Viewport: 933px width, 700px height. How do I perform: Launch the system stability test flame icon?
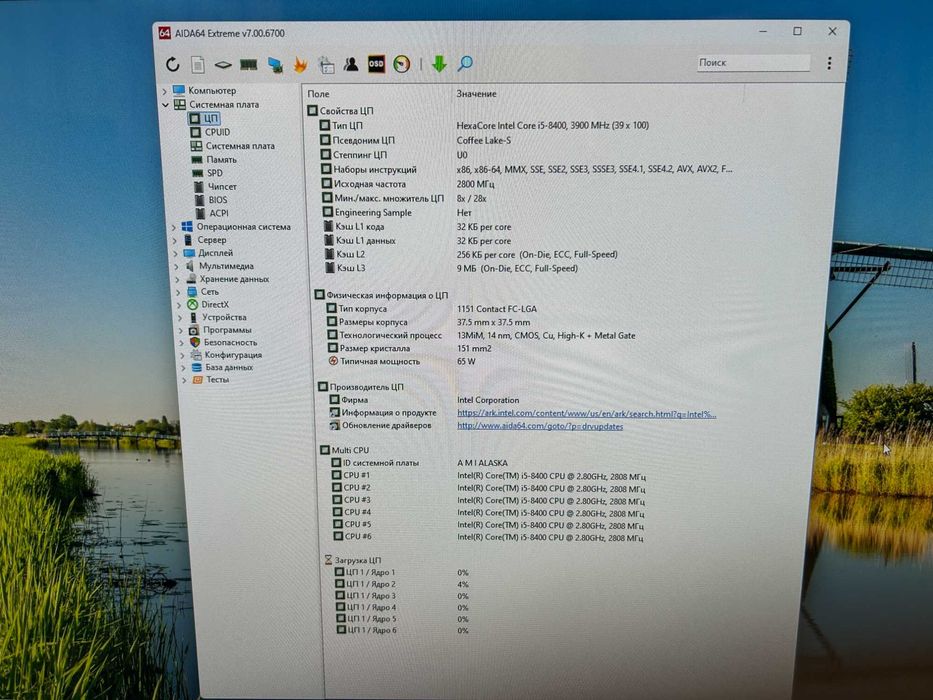[300, 64]
